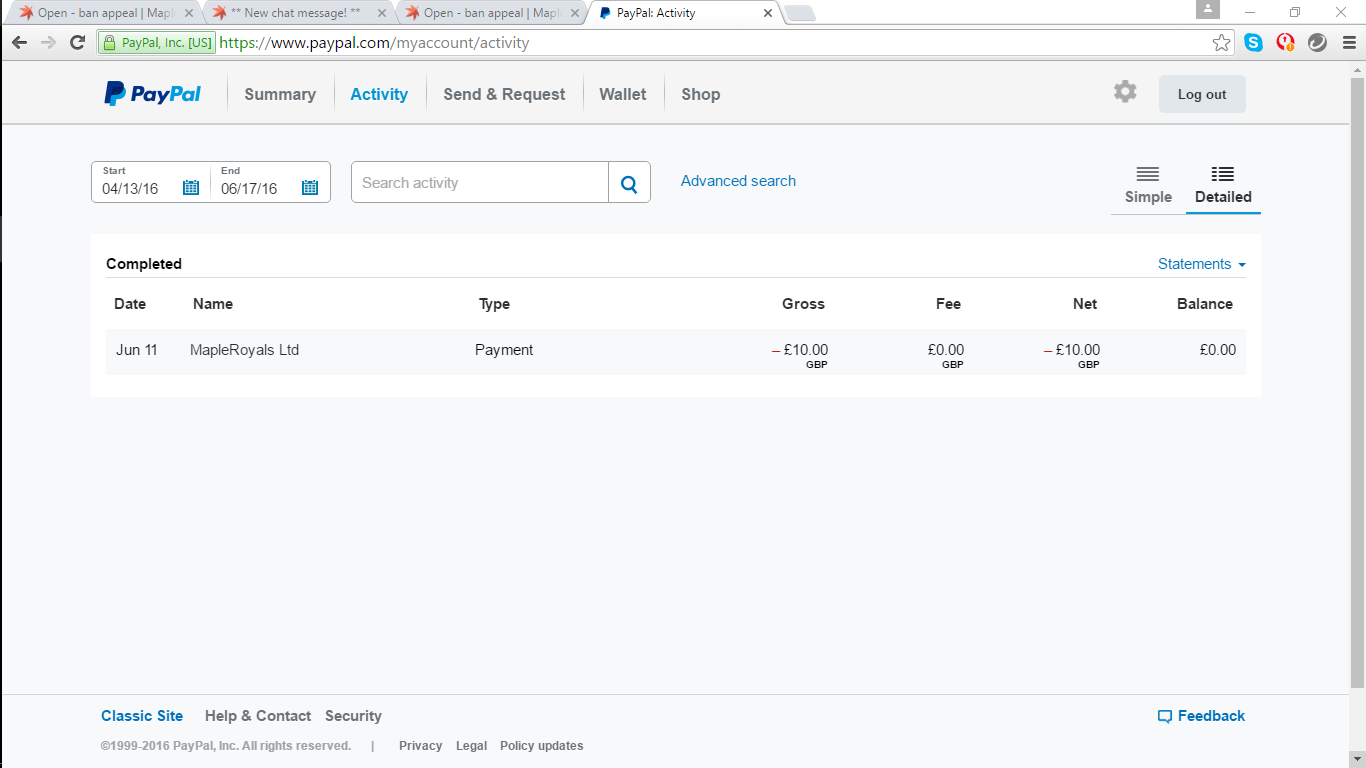Open the End date calendar picker icon

tap(310, 187)
